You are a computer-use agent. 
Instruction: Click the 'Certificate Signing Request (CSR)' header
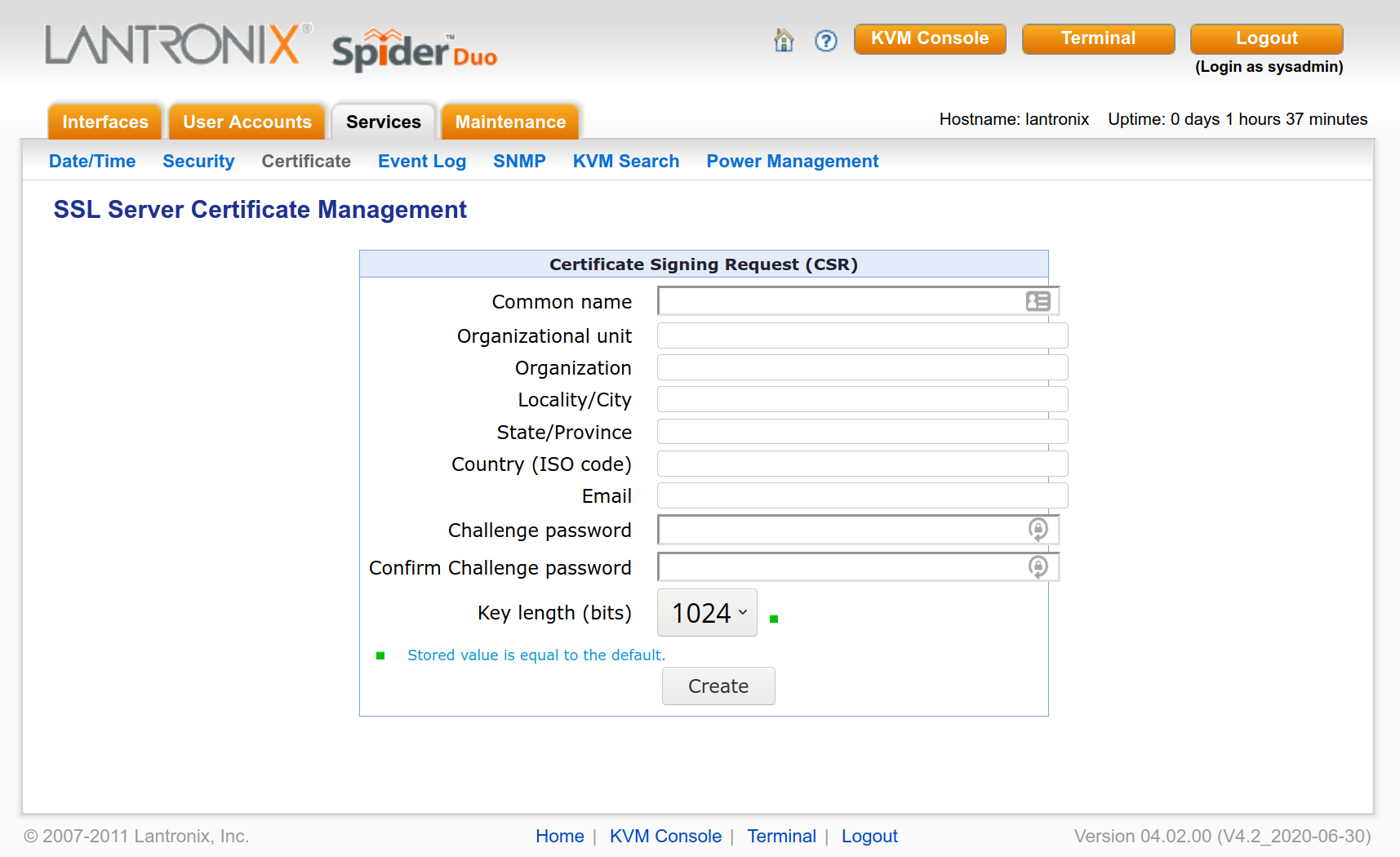pyautogui.click(x=704, y=264)
